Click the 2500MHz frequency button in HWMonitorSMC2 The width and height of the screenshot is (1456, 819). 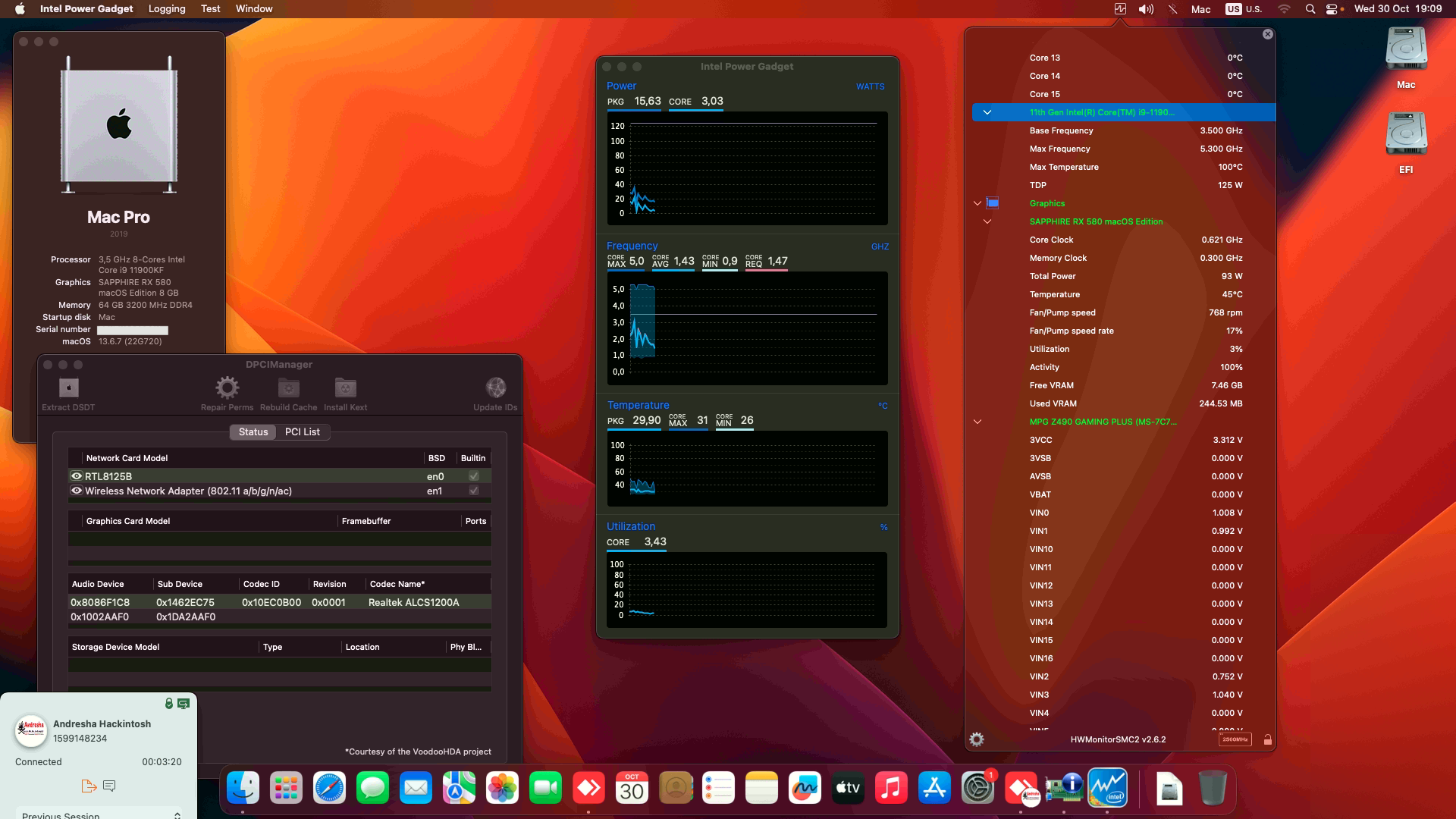coord(1235,739)
